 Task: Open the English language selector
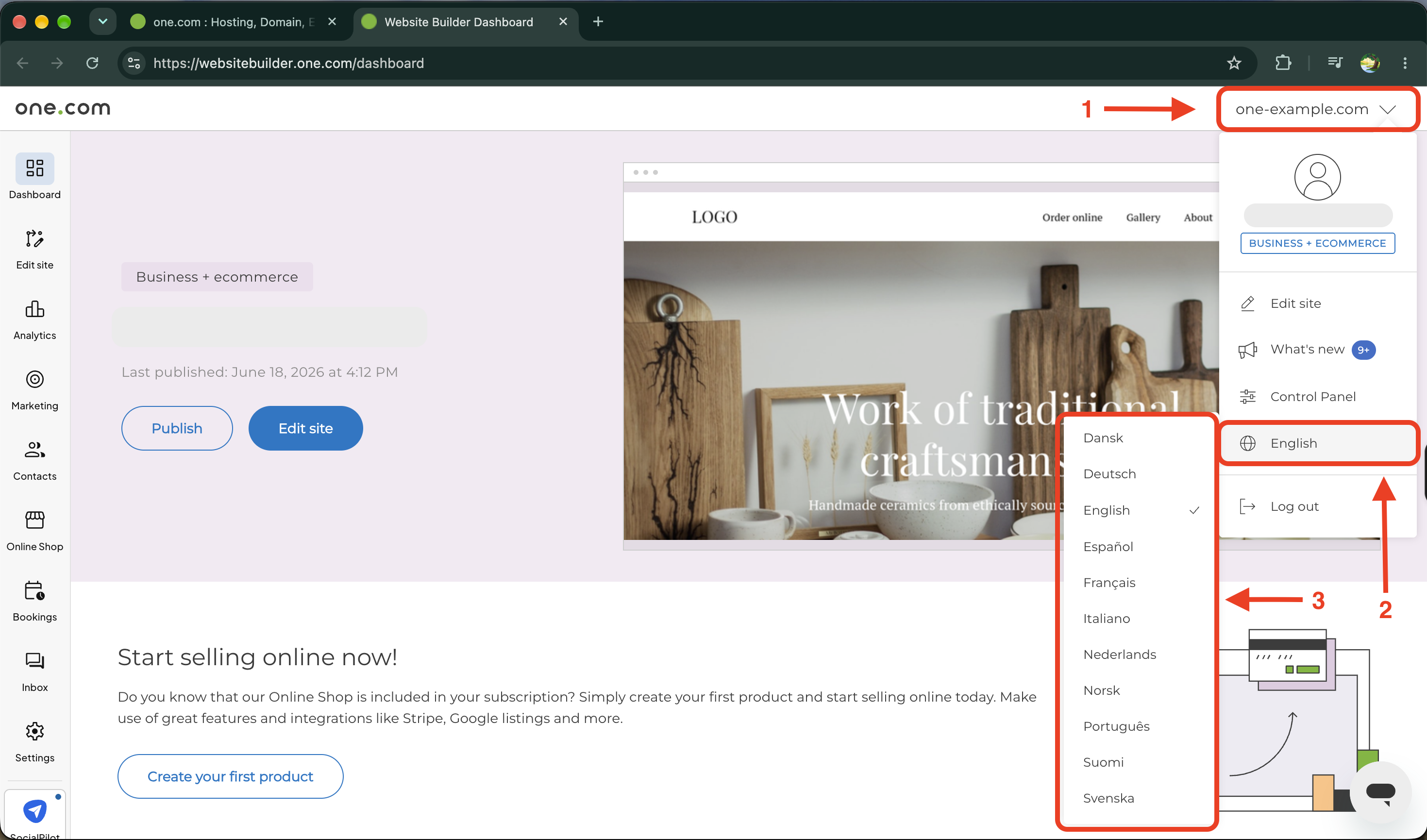tap(1318, 443)
